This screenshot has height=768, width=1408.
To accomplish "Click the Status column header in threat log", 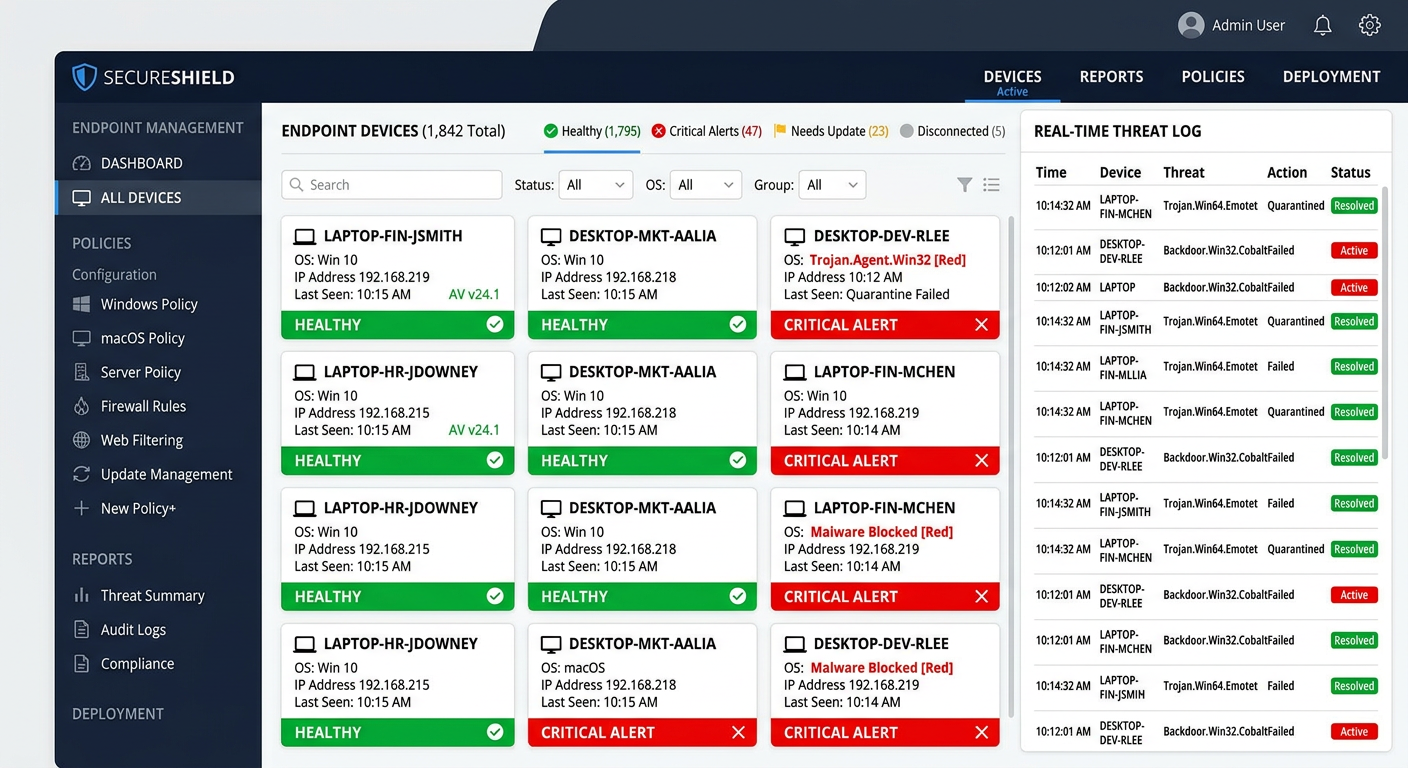I will tap(1350, 172).
